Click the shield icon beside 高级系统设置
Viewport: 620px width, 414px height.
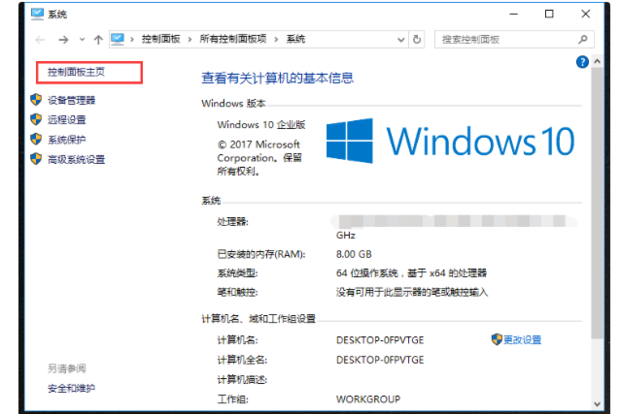(36, 159)
